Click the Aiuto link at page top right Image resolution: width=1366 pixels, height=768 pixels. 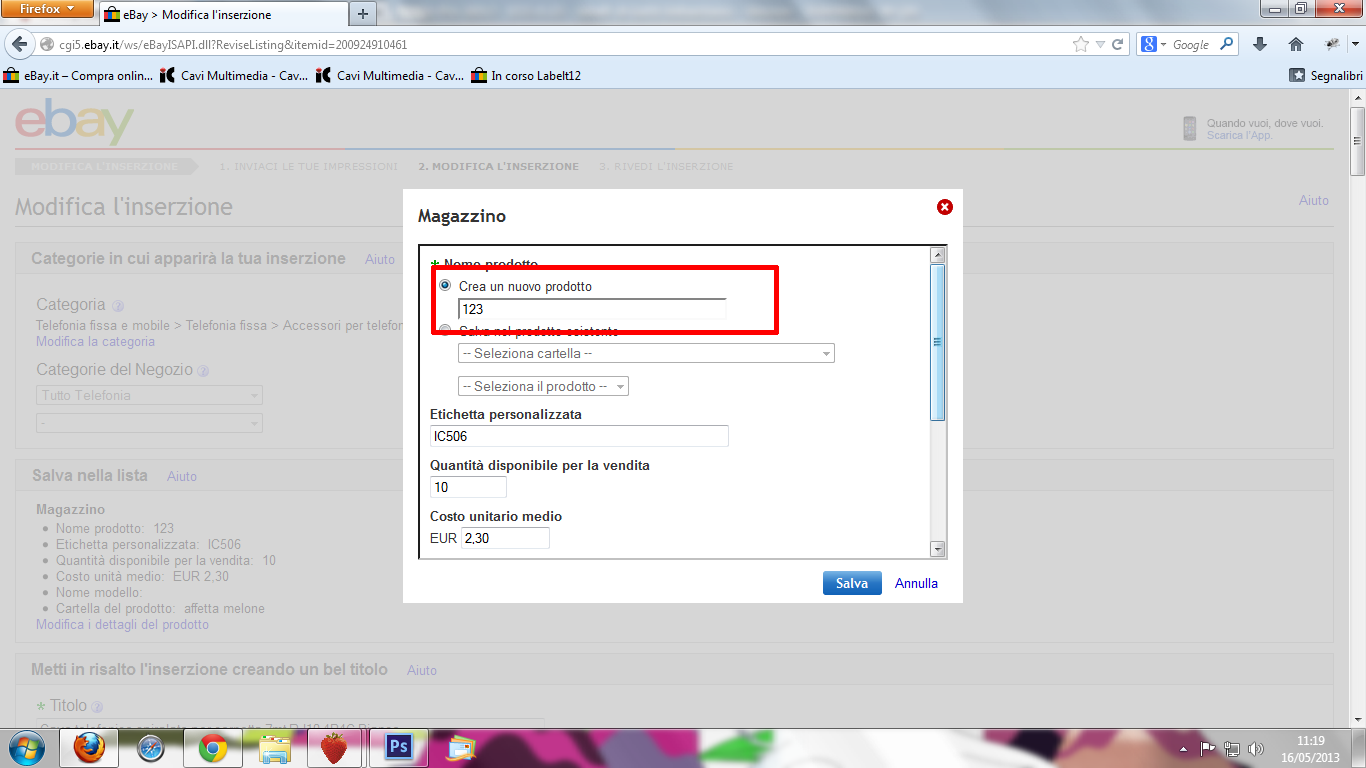1314,200
